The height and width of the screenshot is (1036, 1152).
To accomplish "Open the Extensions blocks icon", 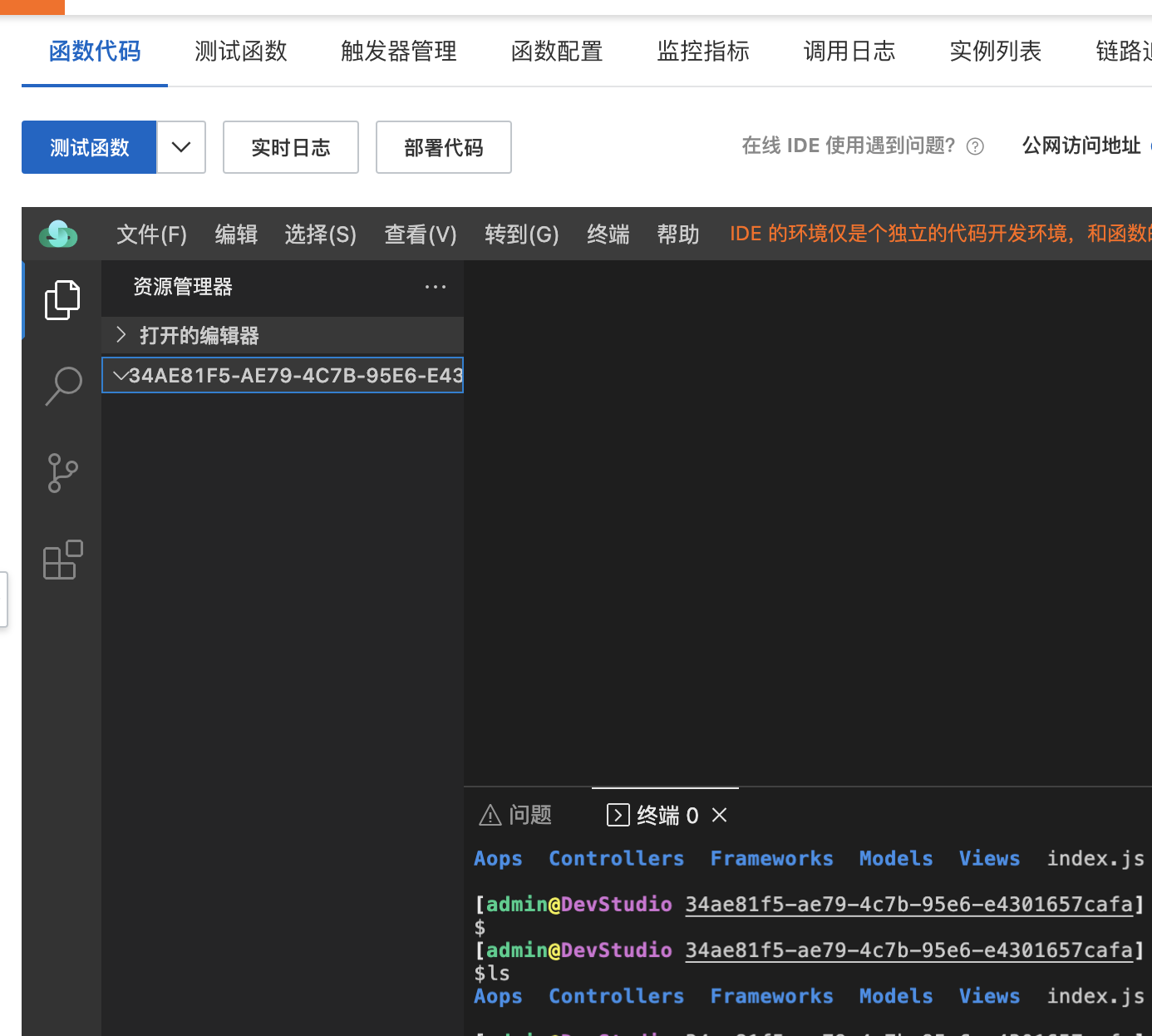I will tap(63, 560).
